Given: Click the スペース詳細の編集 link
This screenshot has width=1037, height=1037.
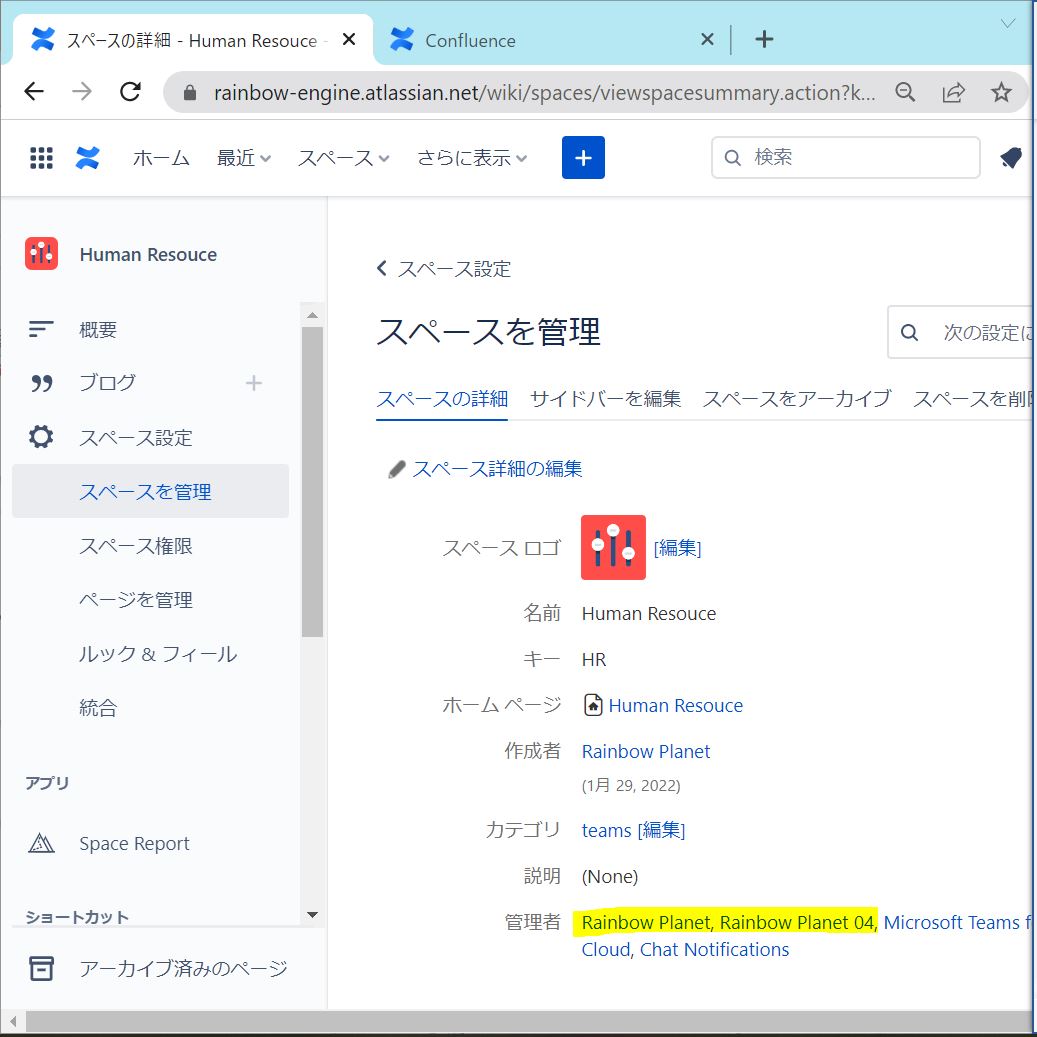Looking at the screenshot, I should (496, 469).
